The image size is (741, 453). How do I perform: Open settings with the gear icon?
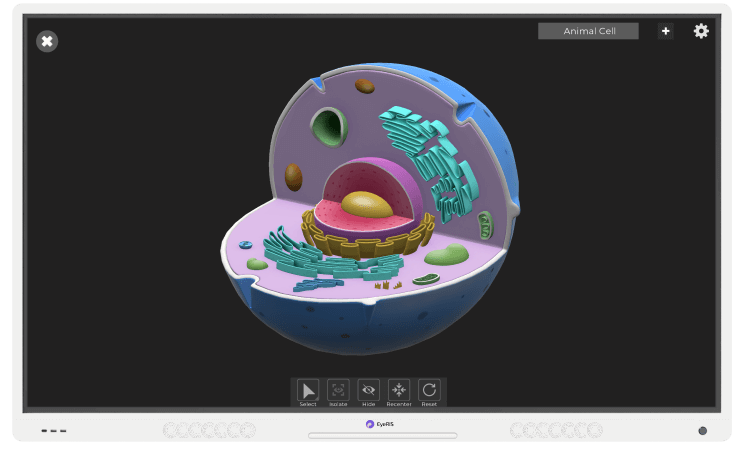coord(701,31)
